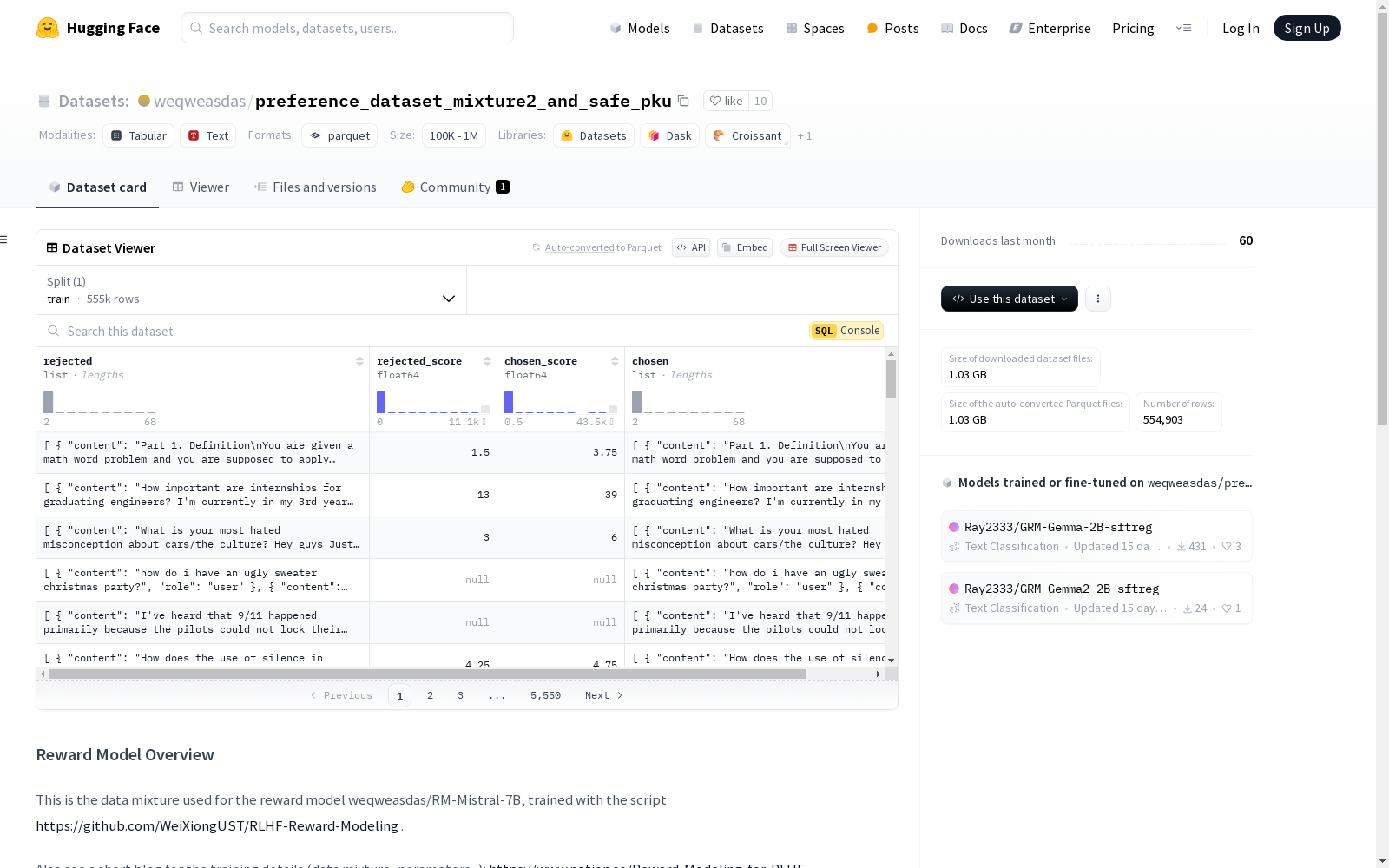The height and width of the screenshot is (868, 1389).
Task: Open the SQL Console
Action: pyautogui.click(x=846, y=331)
